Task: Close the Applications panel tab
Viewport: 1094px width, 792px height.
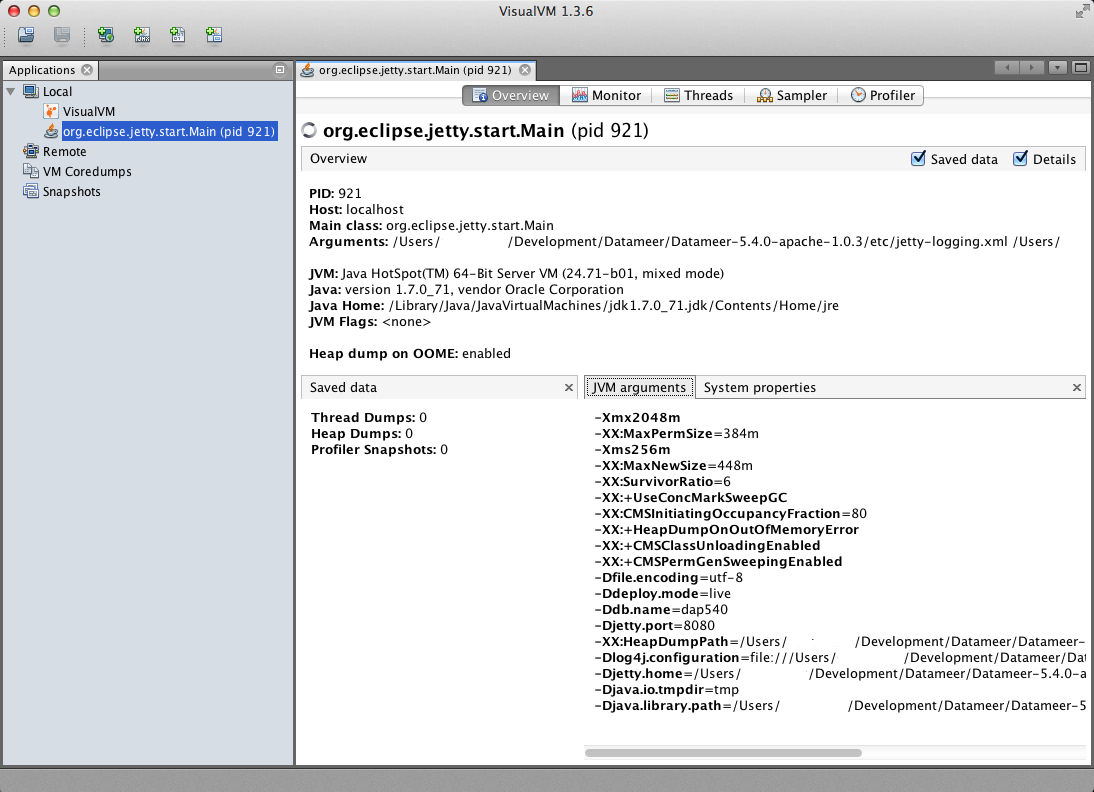Action: click(x=87, y=70)
